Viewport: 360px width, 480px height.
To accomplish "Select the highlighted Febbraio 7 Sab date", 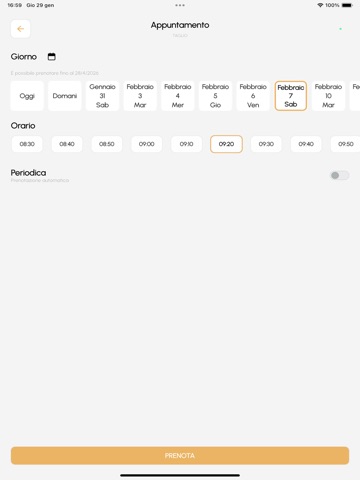I will pyautogui.click(x=291, y=96).
